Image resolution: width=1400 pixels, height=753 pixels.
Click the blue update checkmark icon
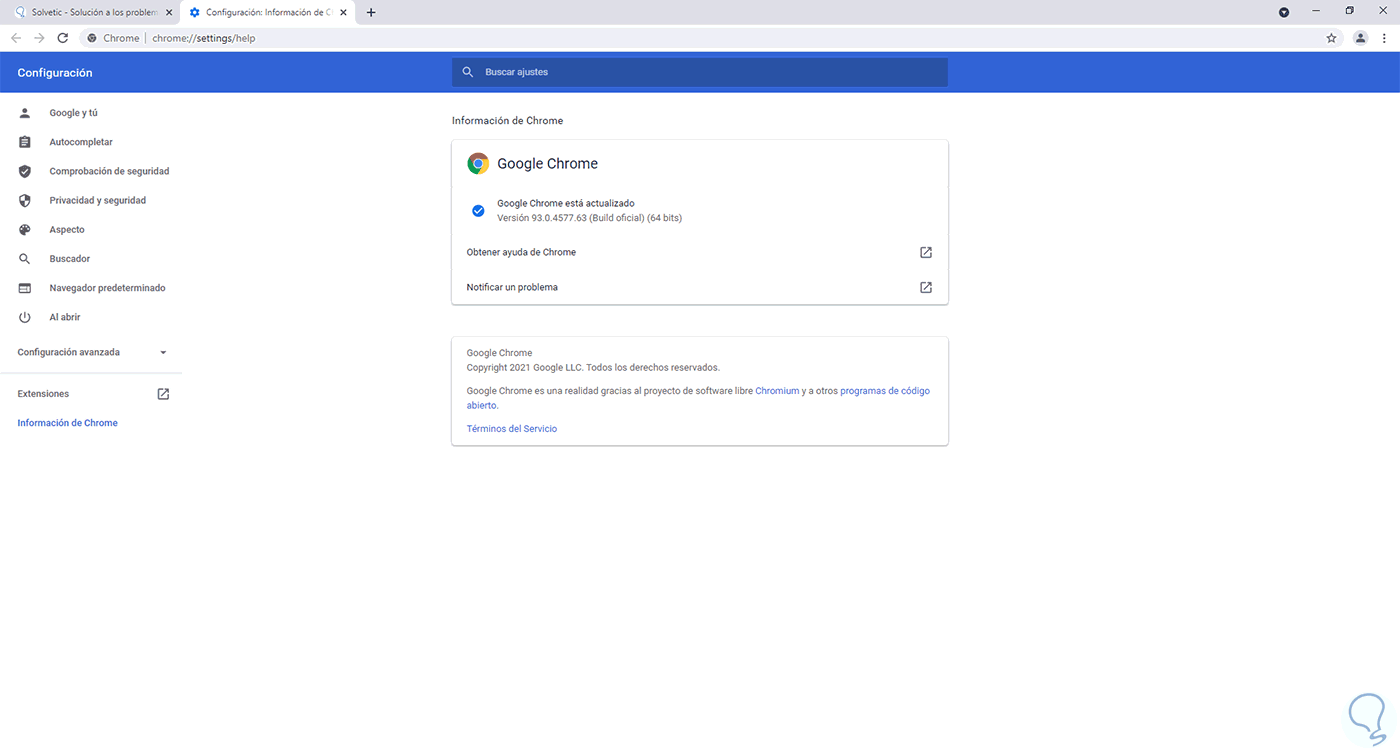pos(478,210)
